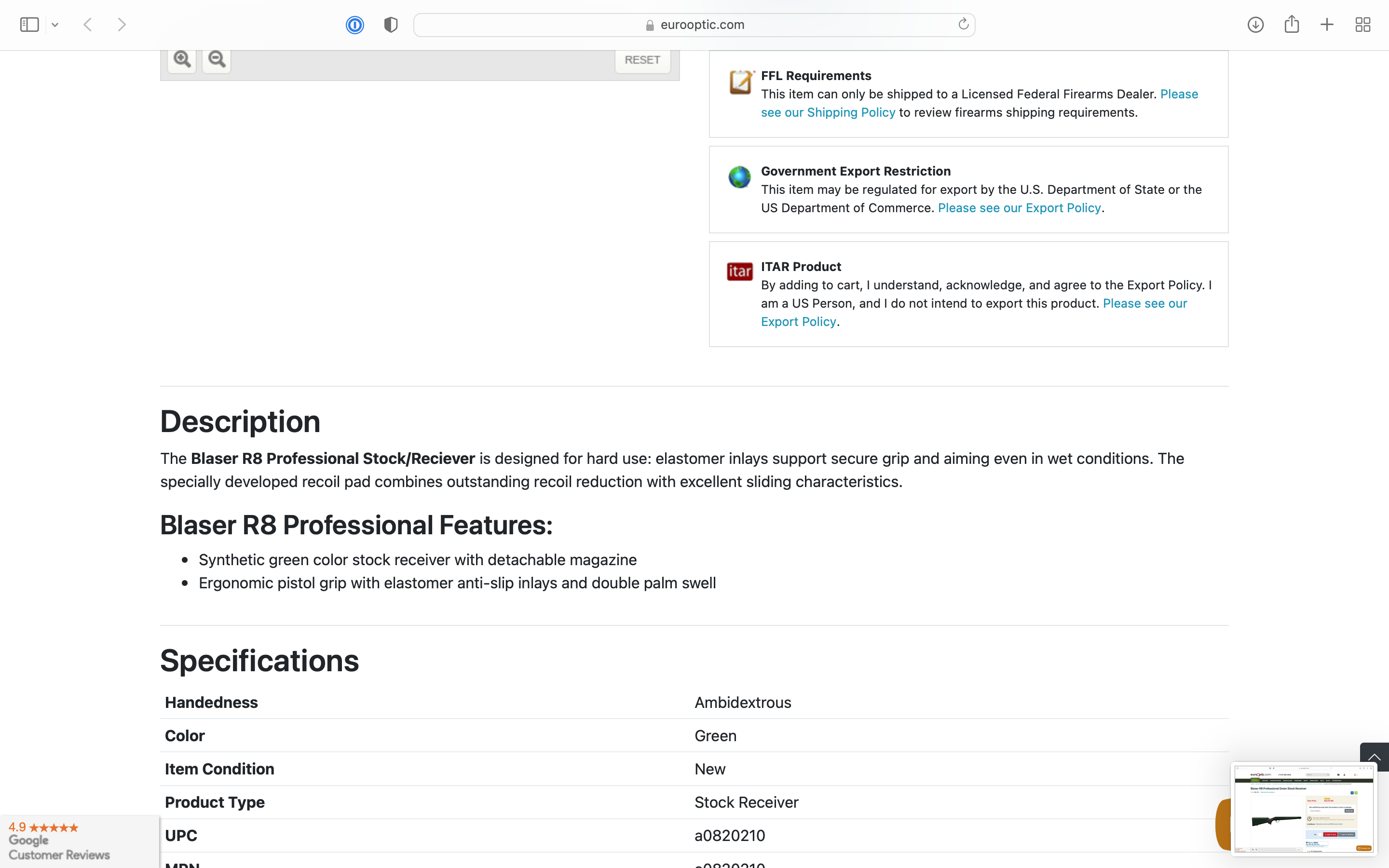Open the privacy report shield

point(391,25)
